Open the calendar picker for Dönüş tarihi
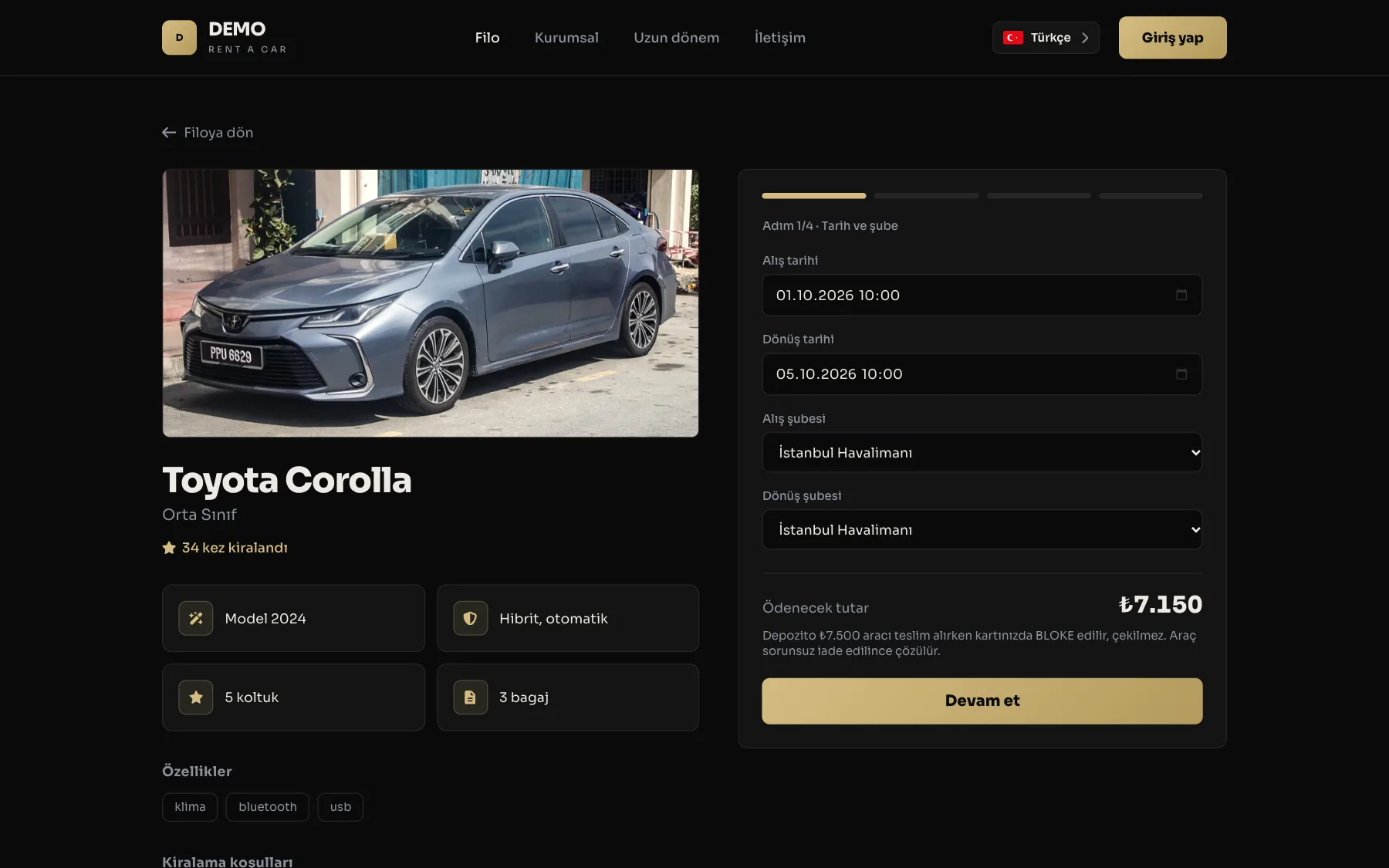Screen dimensions: 1389x868 1181,374
